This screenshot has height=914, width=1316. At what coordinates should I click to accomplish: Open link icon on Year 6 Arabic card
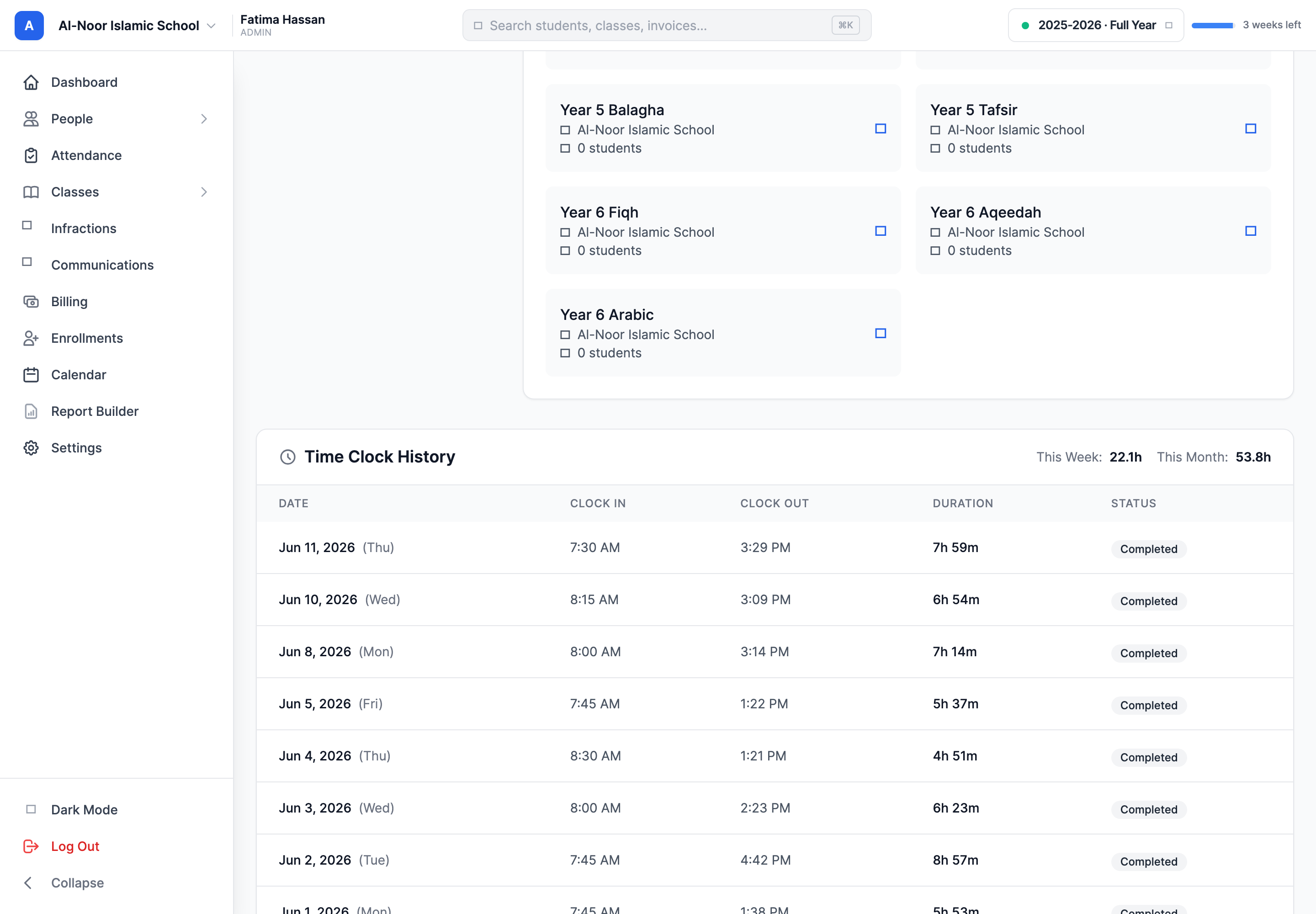(881, 334)
